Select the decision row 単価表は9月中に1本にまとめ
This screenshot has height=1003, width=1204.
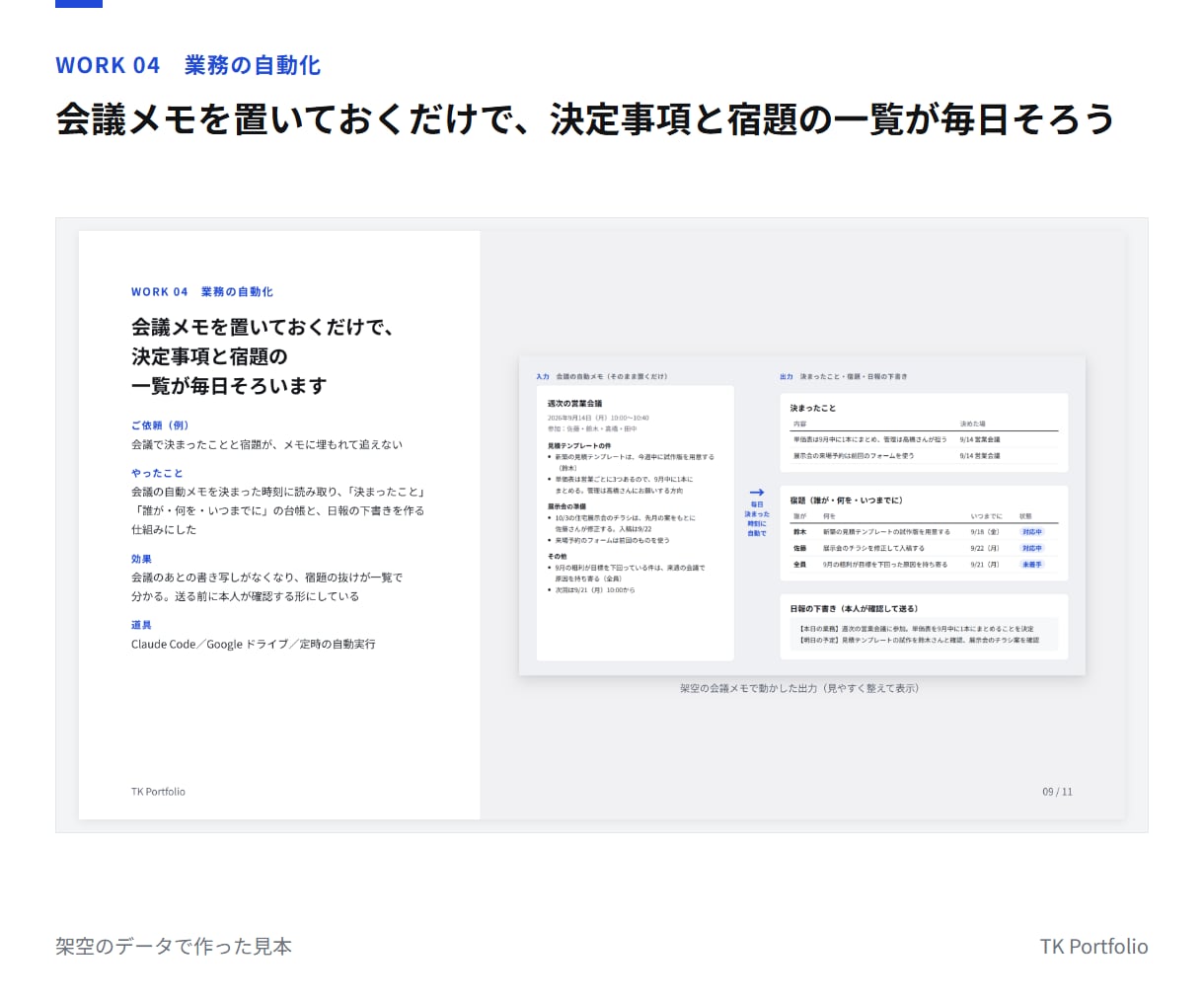924,439
